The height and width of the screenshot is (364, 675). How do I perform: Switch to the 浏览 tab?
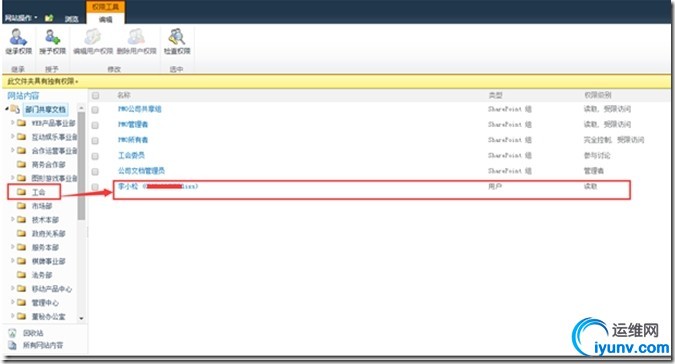tap(71, 19)
